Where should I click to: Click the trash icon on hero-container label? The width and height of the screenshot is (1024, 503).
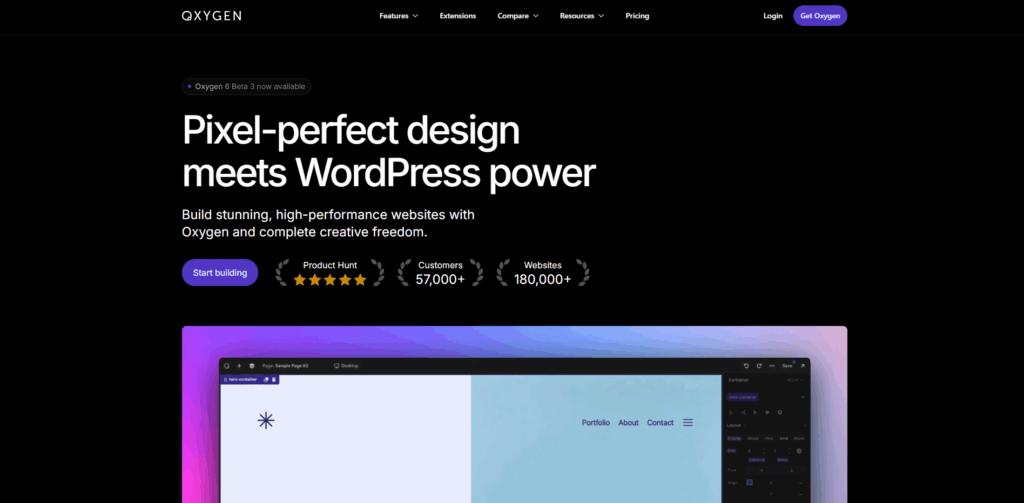[x=274, y=380]
